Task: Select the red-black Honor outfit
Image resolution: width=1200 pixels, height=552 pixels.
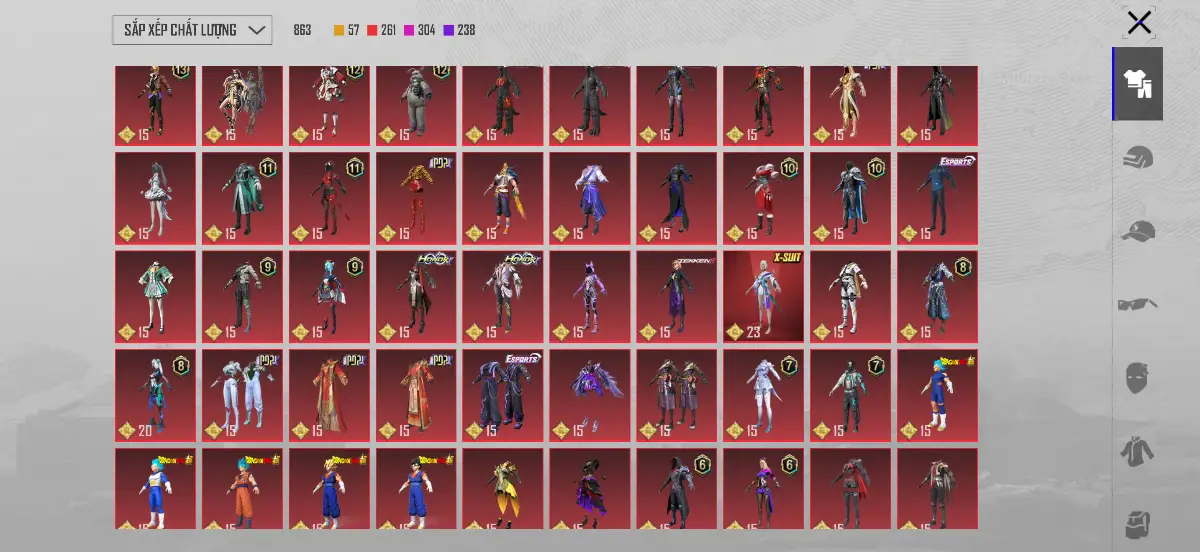Action: point(416,296)
